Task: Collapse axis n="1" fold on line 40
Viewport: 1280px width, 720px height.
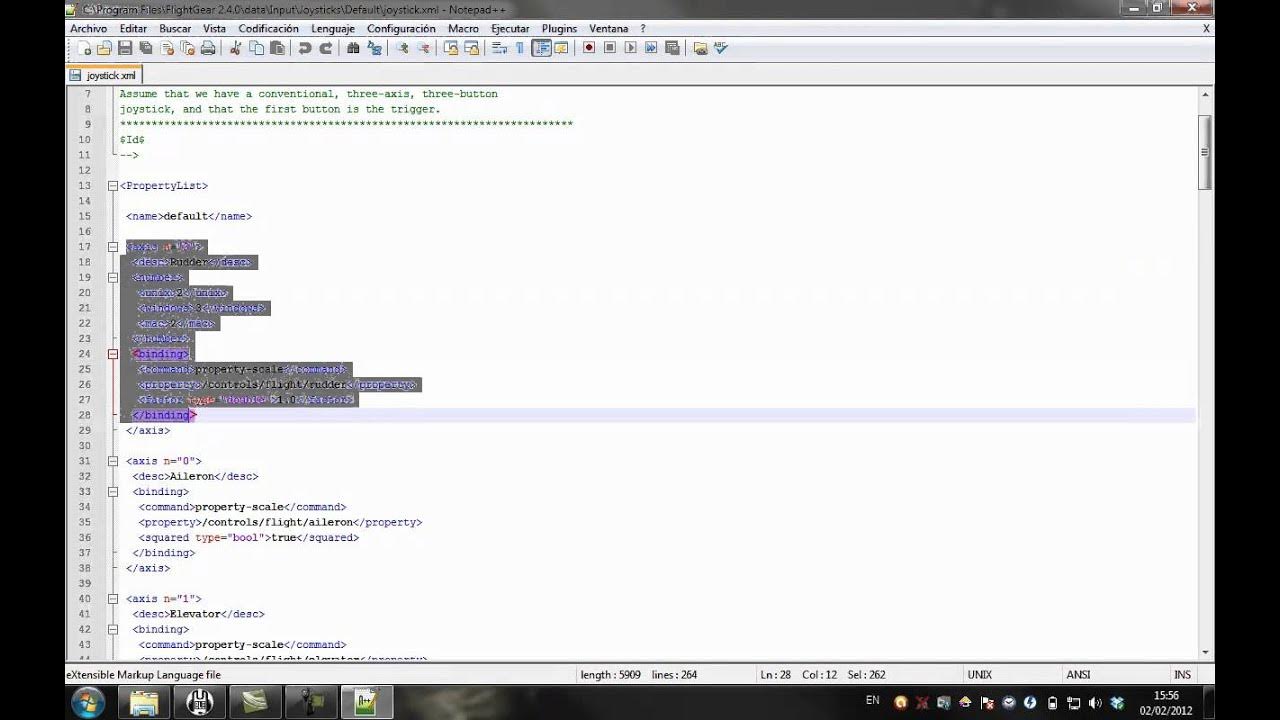Action: 113,599
